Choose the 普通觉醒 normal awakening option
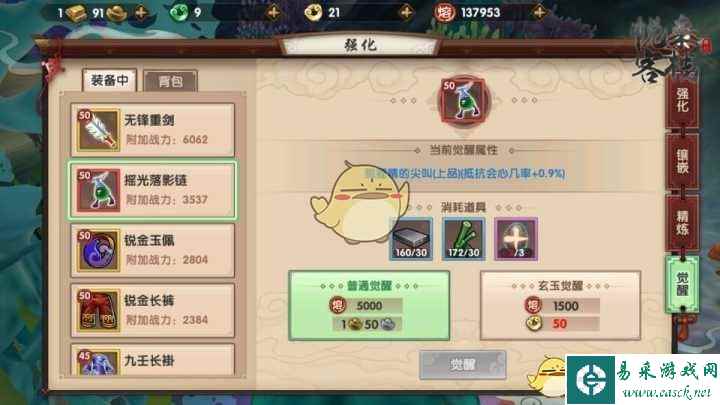This screenshot has width=720, height=405. click(x=369, y=305)
